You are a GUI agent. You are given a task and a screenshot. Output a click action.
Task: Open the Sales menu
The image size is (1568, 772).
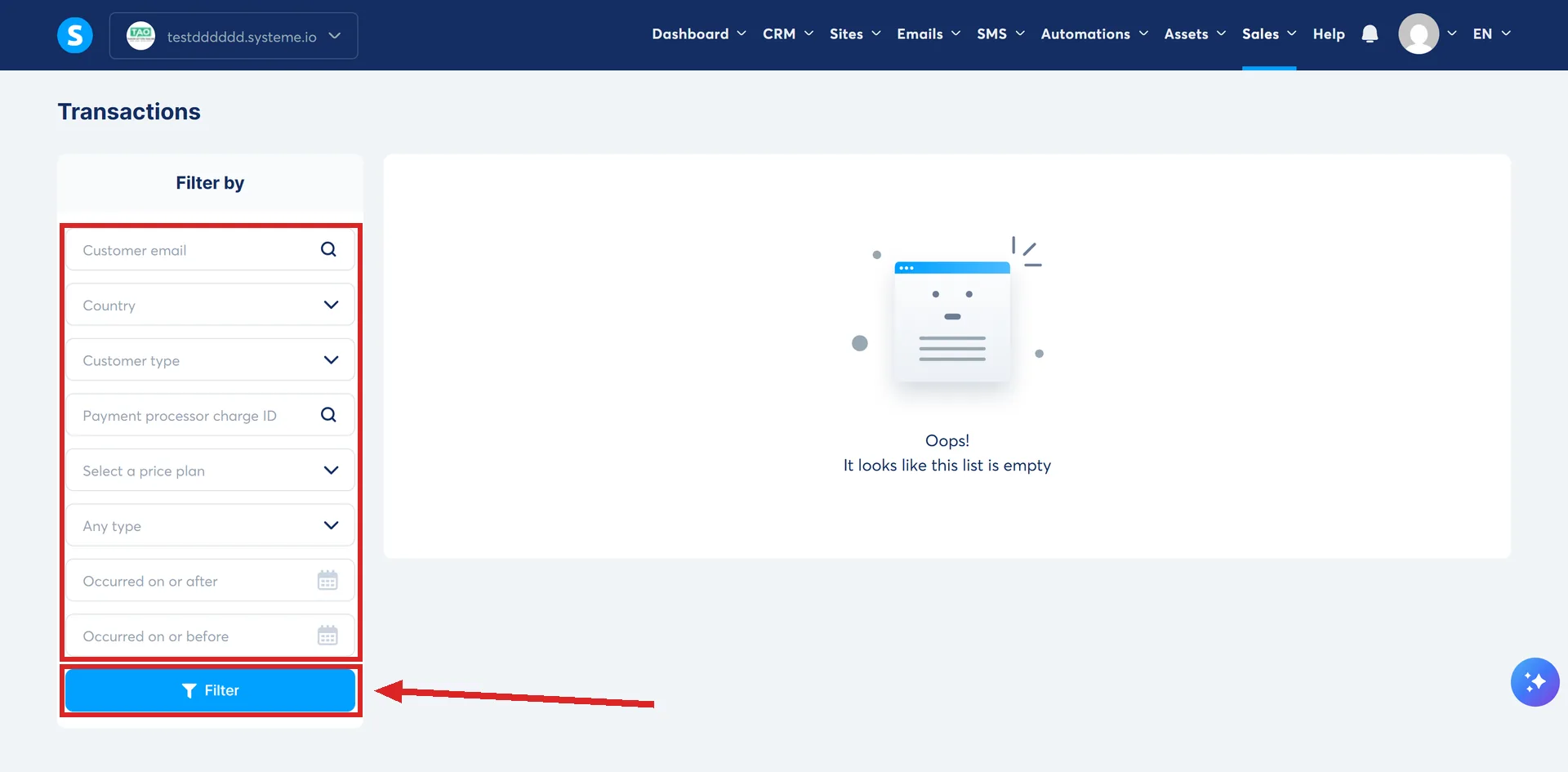[1269, 34]
